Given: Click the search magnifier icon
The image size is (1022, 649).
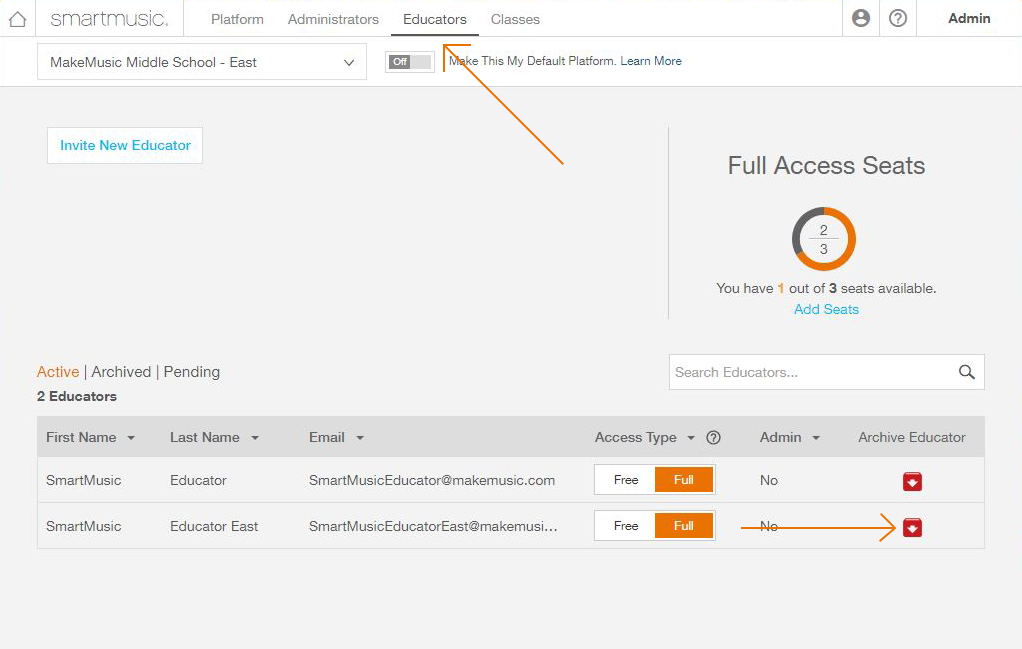Looking at the screenshot, I should [967, 372].
